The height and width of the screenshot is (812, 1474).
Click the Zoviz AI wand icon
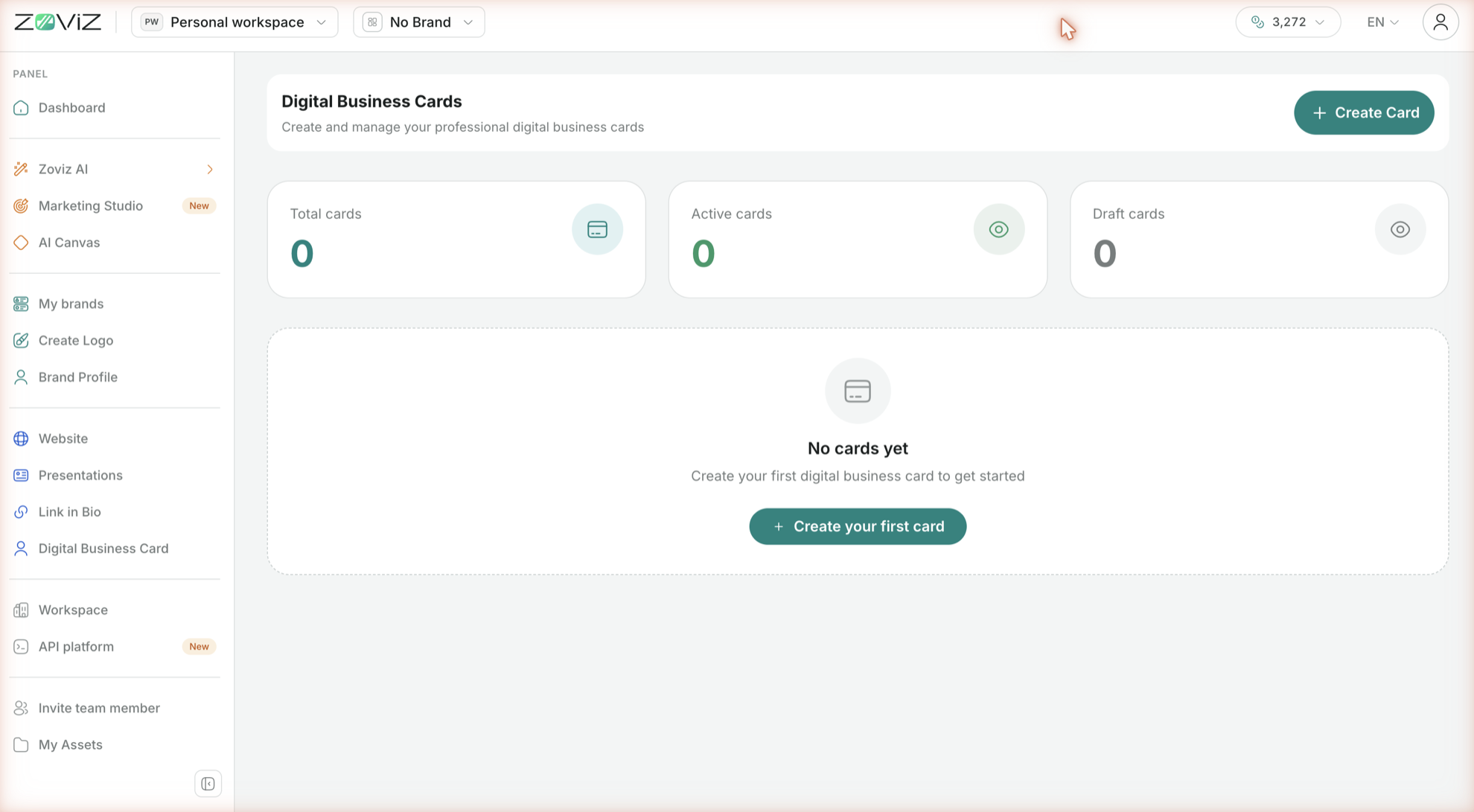(x=21, y=169)
